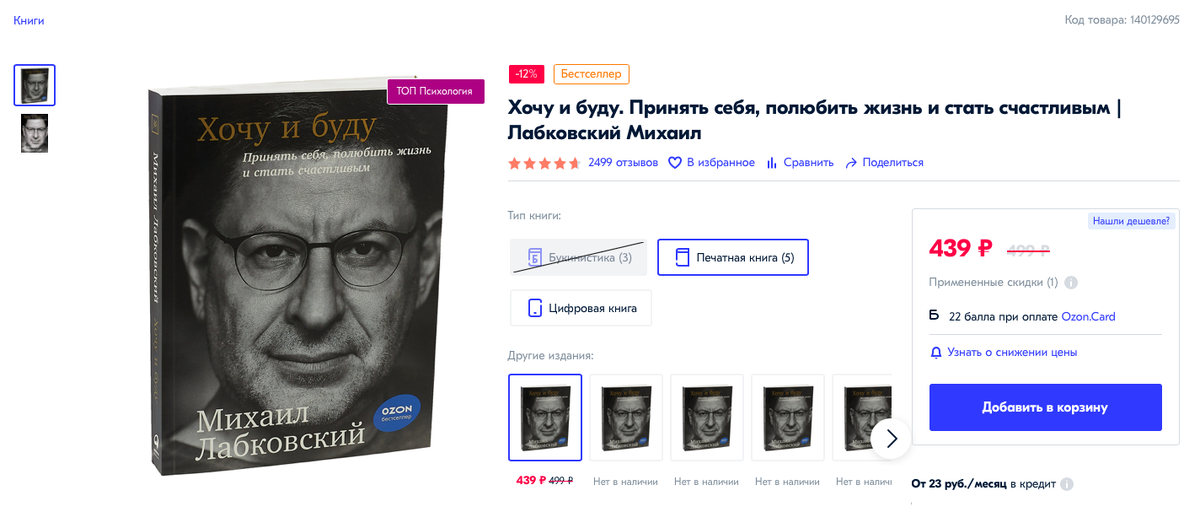The height and width of the screenshot is (512, 1200).
Task: Select the Букинистика (3) option
Action: click(578, 257)
